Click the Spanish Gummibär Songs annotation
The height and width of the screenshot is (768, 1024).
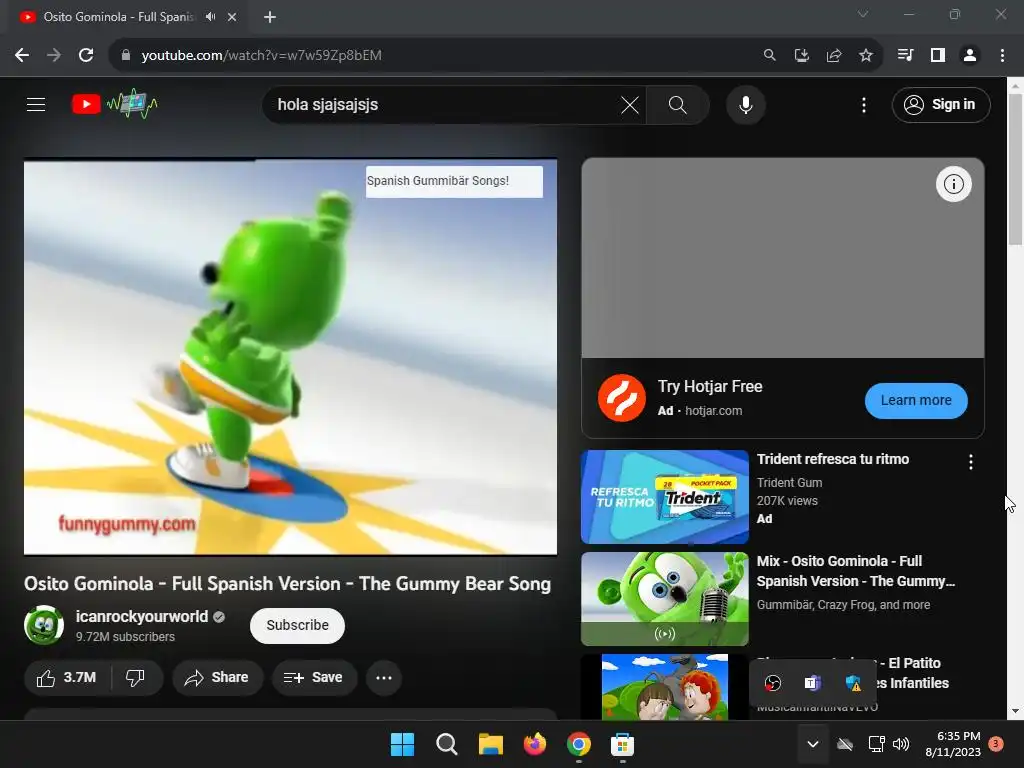454,181
